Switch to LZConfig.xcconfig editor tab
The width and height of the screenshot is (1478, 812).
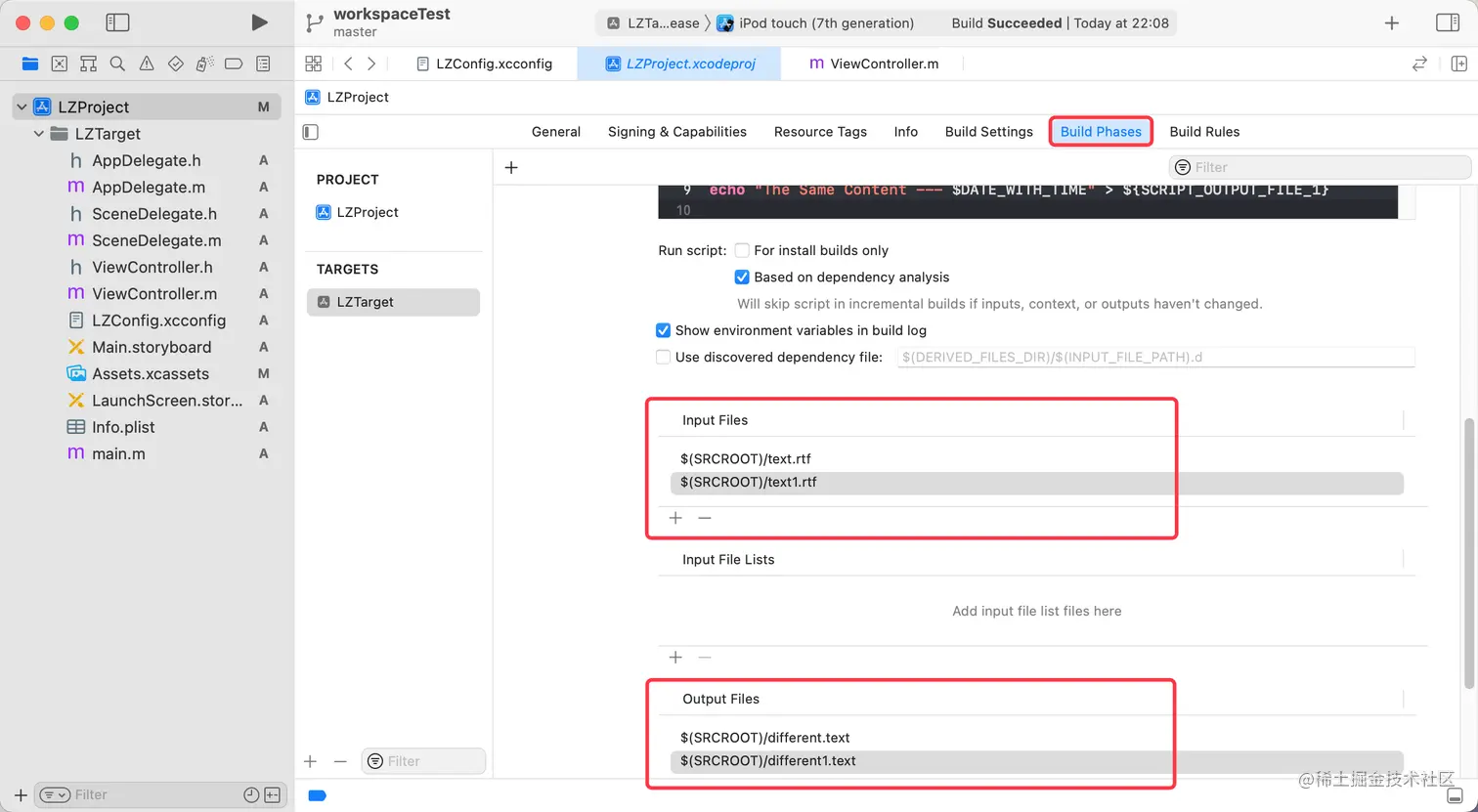point(484,64)
